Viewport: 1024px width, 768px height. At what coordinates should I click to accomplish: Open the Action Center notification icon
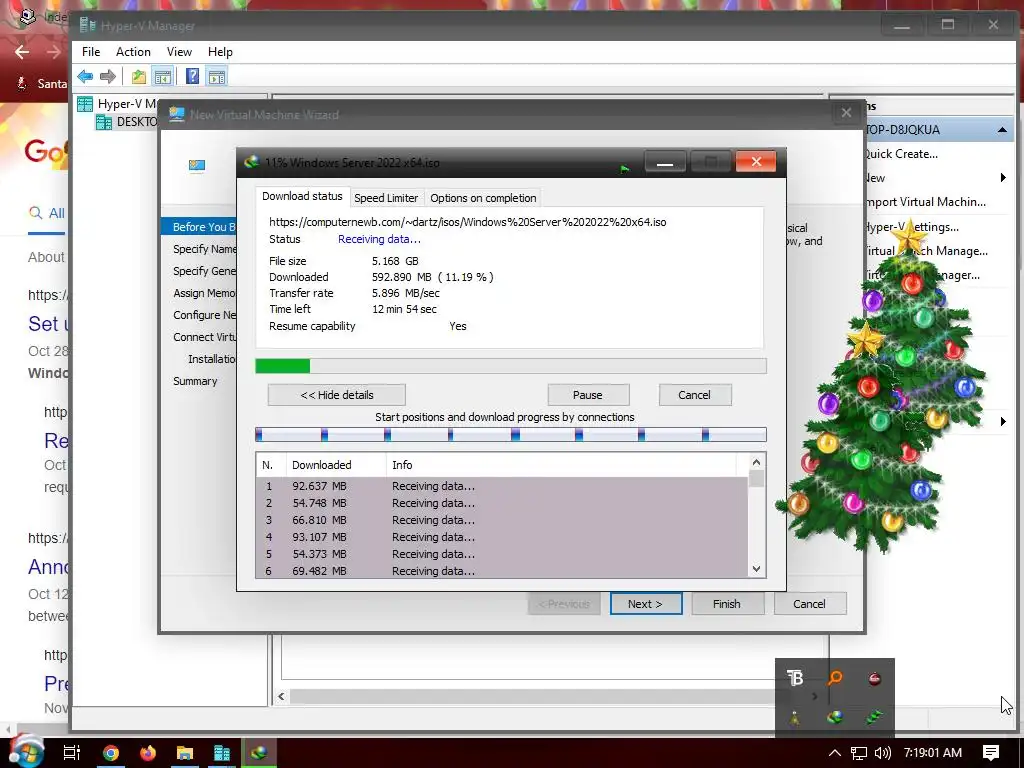[x=991, y=753]
